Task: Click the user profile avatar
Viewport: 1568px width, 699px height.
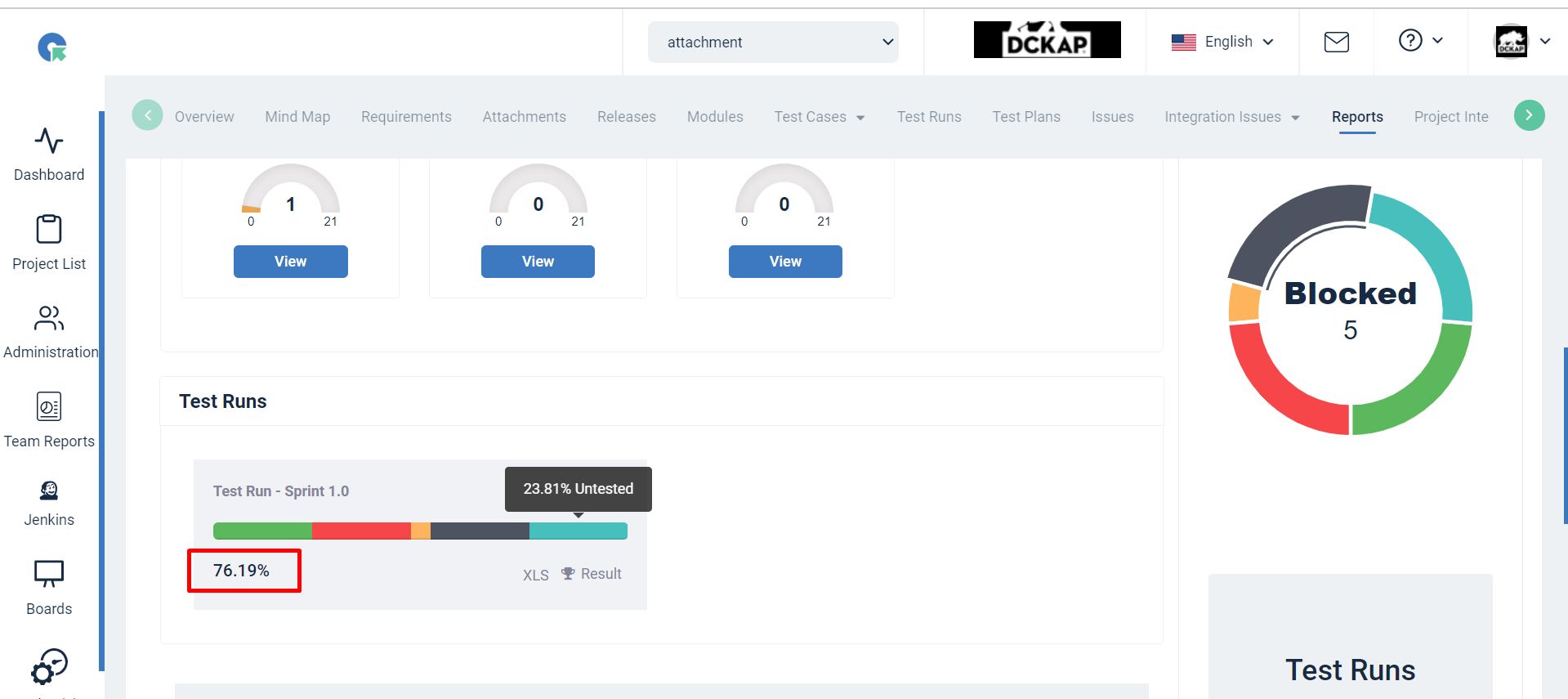Action: (x=1511, y=42)
